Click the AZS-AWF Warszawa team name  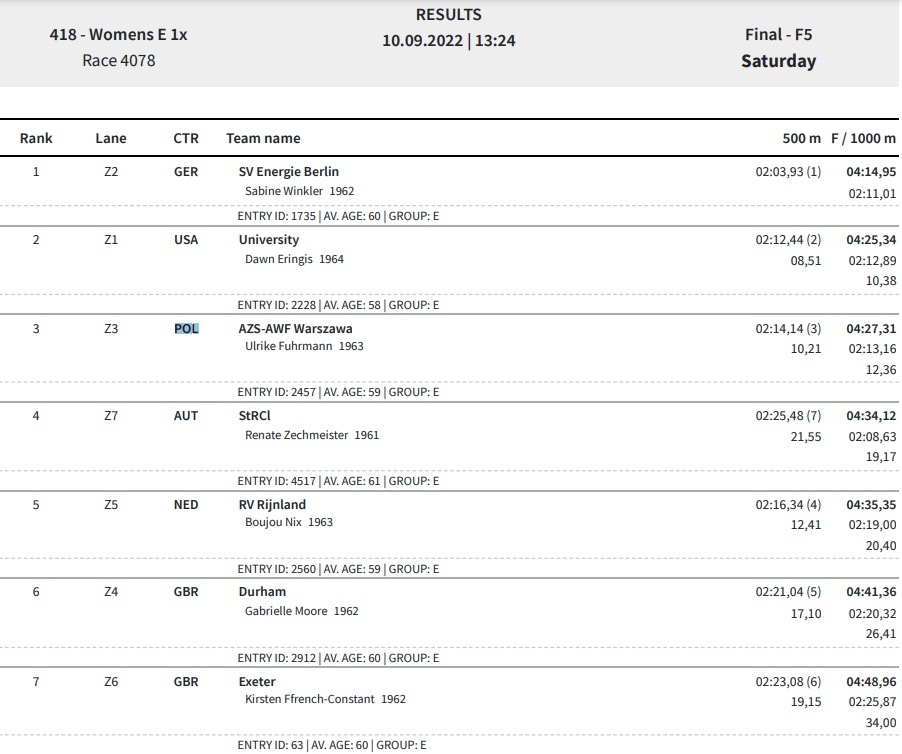(296, 328)
